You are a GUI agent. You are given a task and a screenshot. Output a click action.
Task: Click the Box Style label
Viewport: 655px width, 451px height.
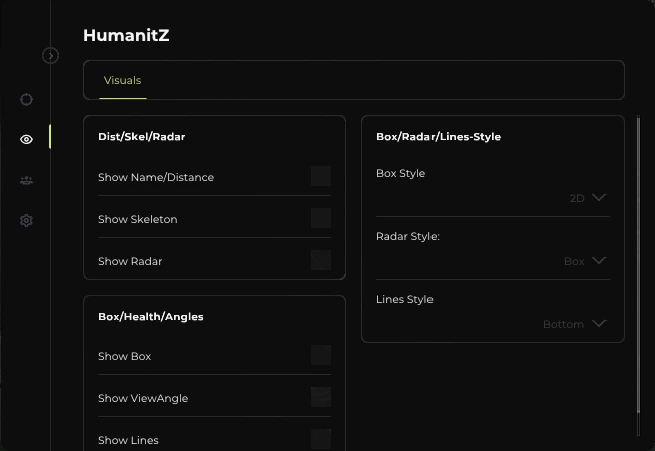click(x=401, y=173)
